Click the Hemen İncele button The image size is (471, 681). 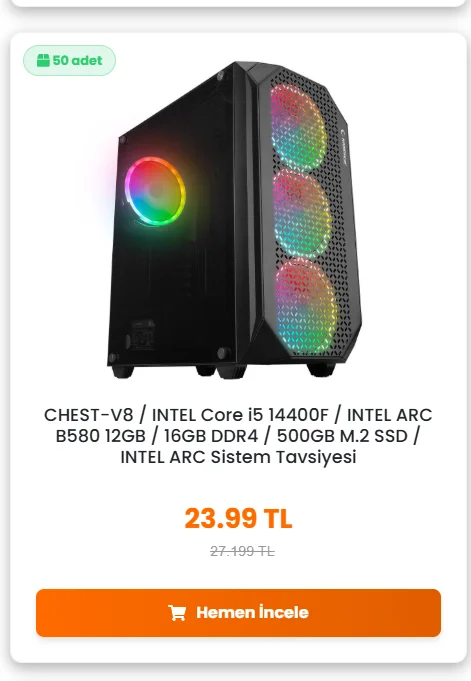pyautogui.click(x=238, y=613)
